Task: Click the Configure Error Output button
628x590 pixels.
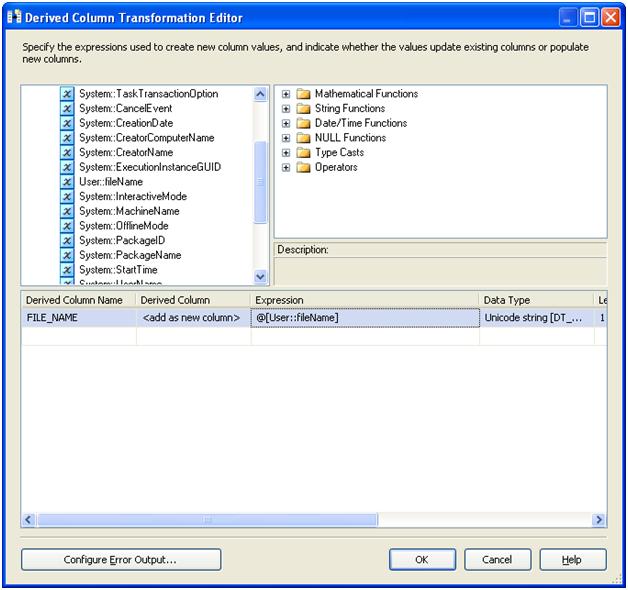Action: [121, 560]
